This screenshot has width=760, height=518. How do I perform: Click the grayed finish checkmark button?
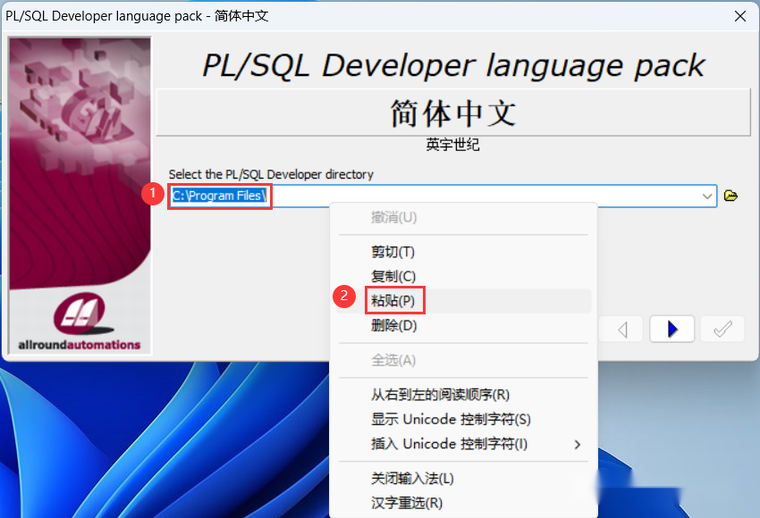coord(722,330)
